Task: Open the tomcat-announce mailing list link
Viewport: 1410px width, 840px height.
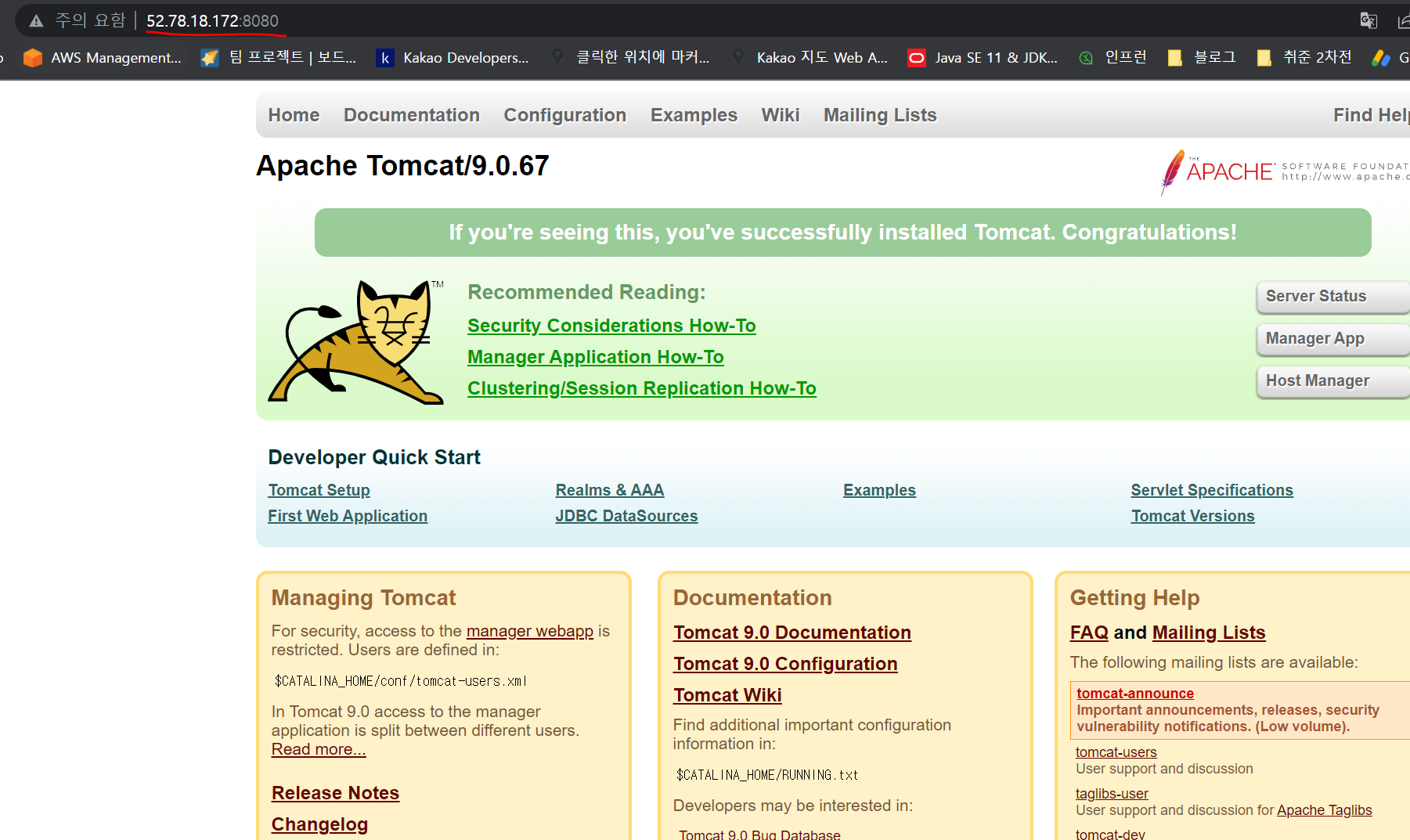Action: pyautogui.click(x=1135, y=694)
